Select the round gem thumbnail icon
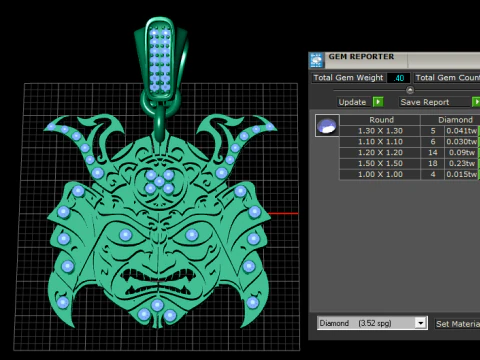Viewport: 480px width, 360px height. point(327,126)
